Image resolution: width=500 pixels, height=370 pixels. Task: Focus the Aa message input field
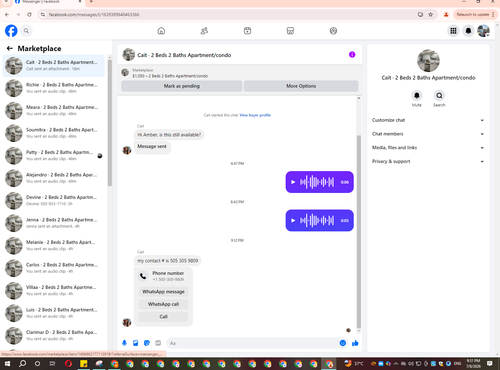coord(257,343)
